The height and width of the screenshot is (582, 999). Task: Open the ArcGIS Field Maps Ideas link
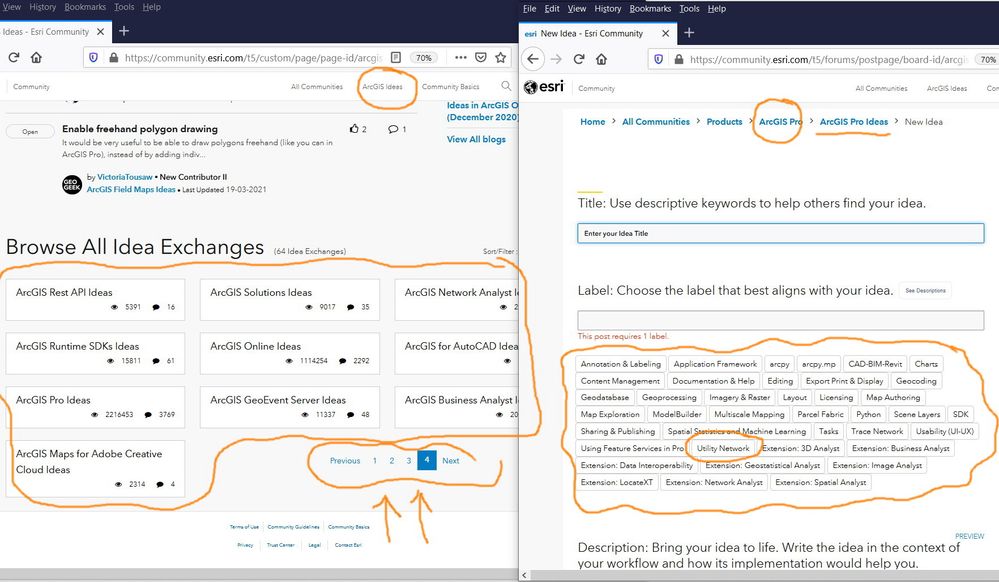(131, 189)
